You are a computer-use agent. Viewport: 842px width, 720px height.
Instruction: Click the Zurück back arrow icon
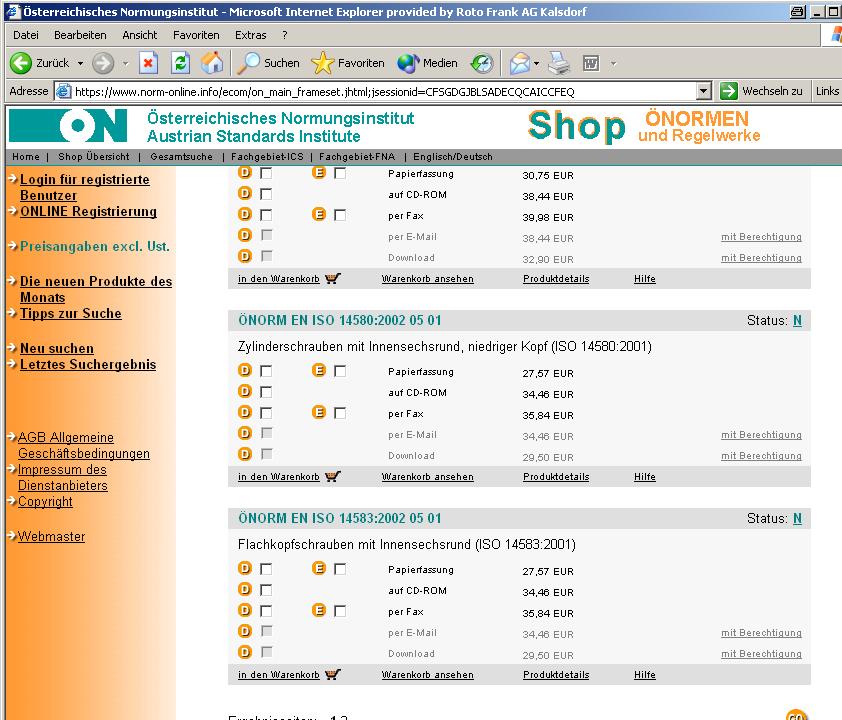(21, 63)
